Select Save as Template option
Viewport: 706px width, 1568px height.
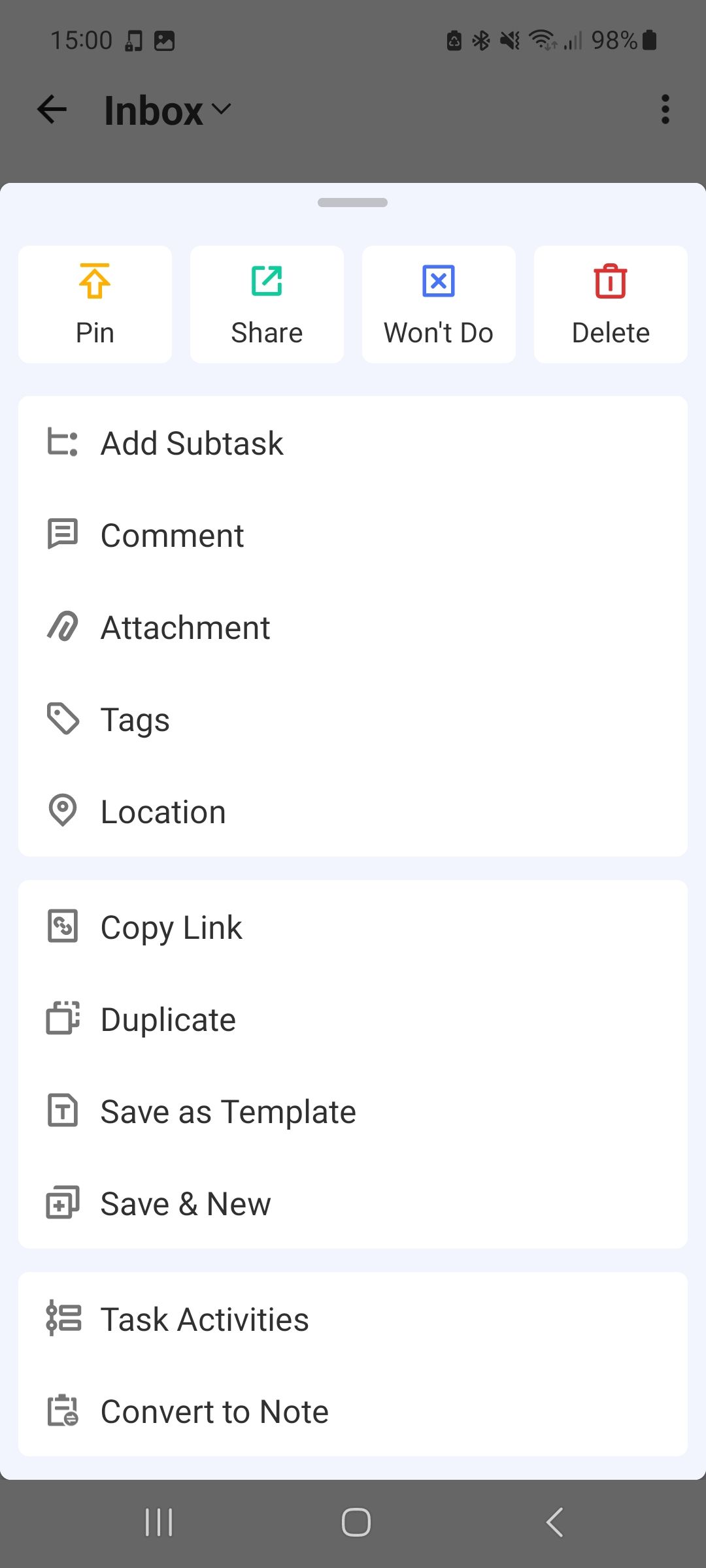pyautogui.click(x=228, y=1112)
